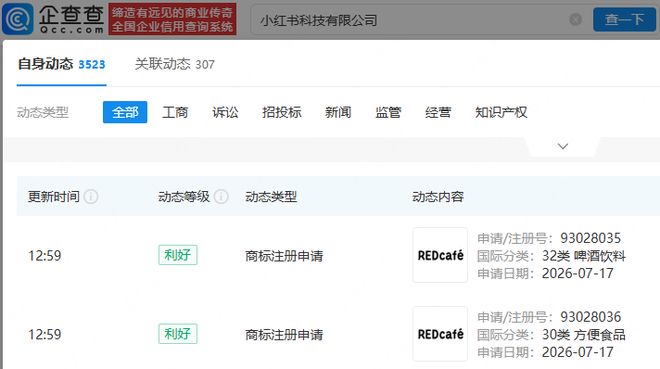Image resolution: width=660 pixels, height=369 pixels.
Task: Open the red credit-system banner
Action: point(172,19)
